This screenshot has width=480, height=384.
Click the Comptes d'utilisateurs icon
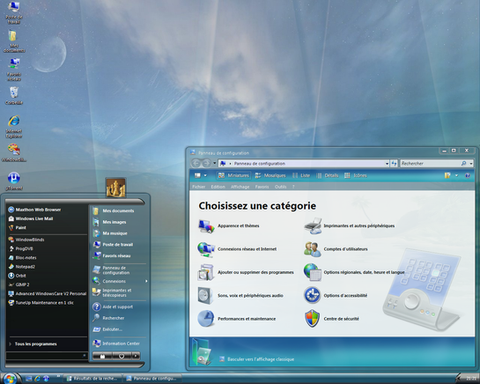(x=312, y=249)
